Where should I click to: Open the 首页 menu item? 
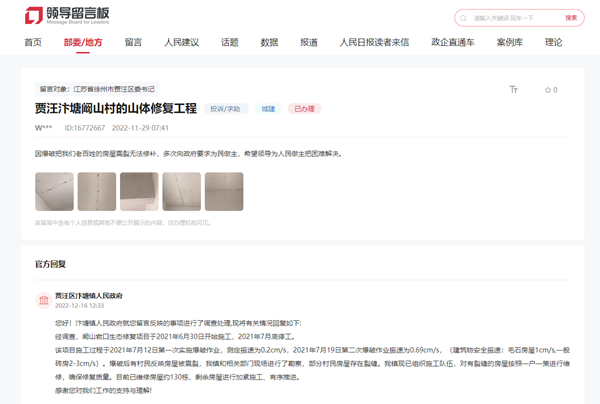point(33,42)
